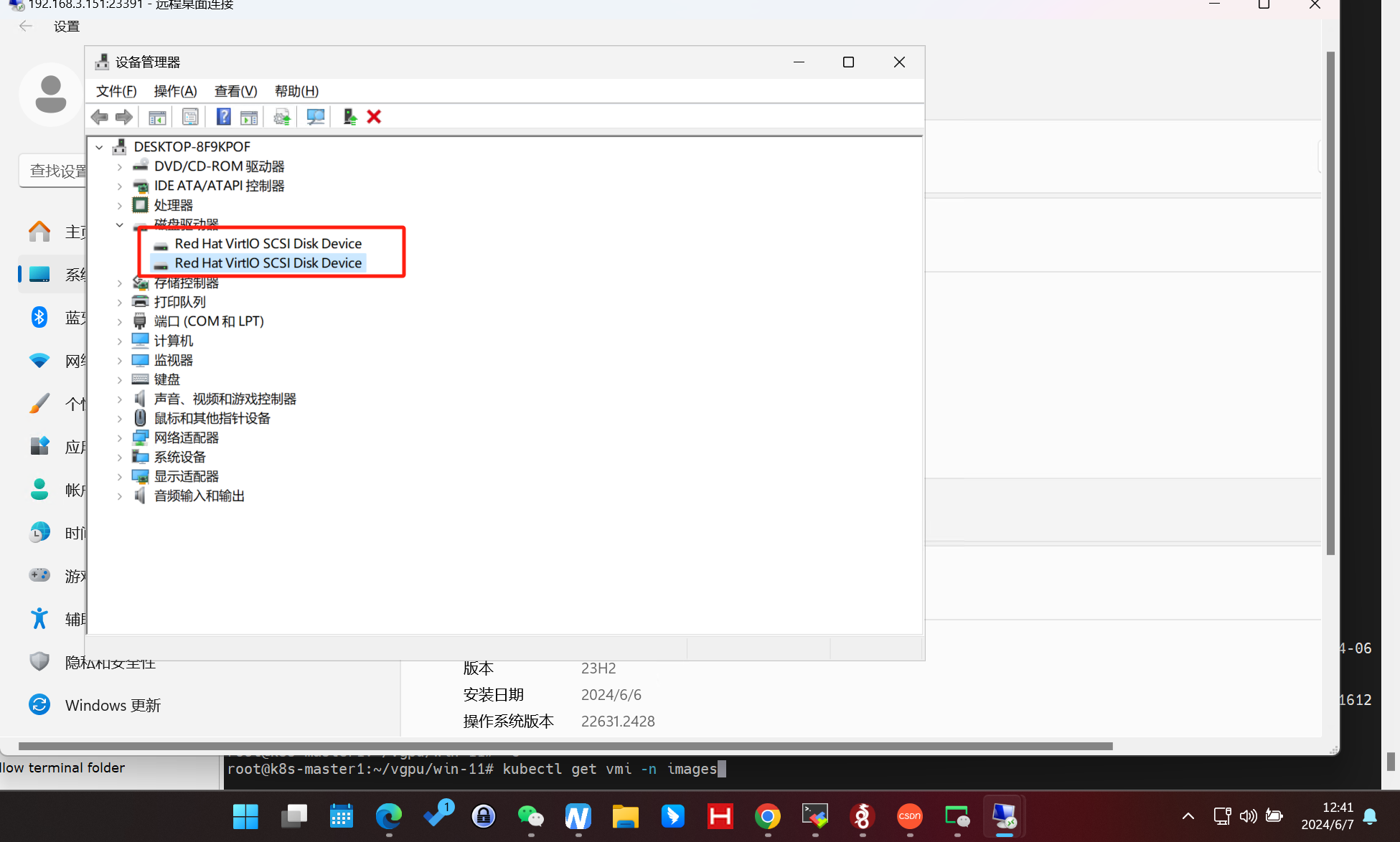Collapse the 磁盘驱动器 disk drives node
This screenshot has height=842, width=1400.
[120, 224]
